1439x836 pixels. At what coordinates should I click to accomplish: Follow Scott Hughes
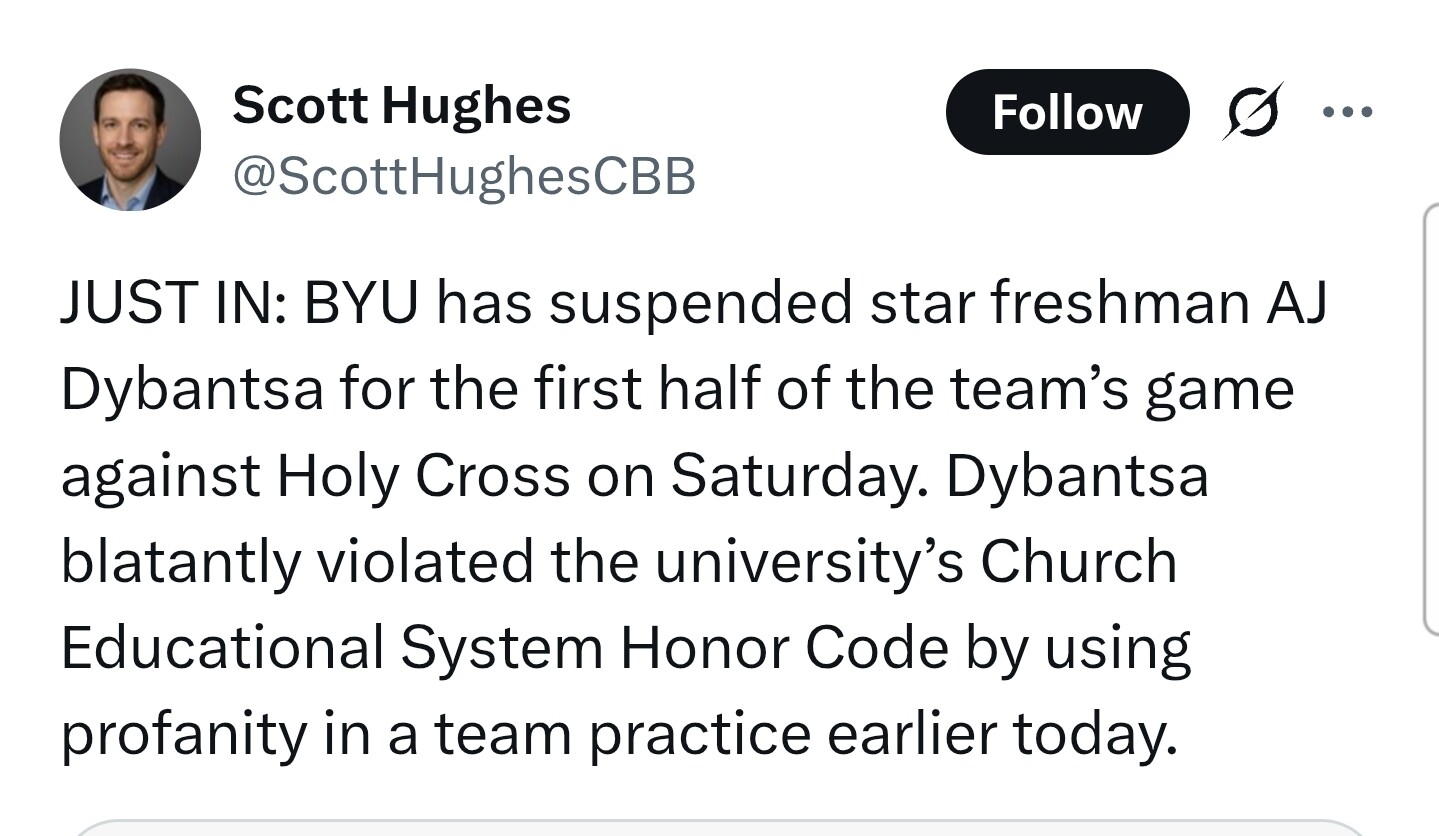coord(1067,112)
